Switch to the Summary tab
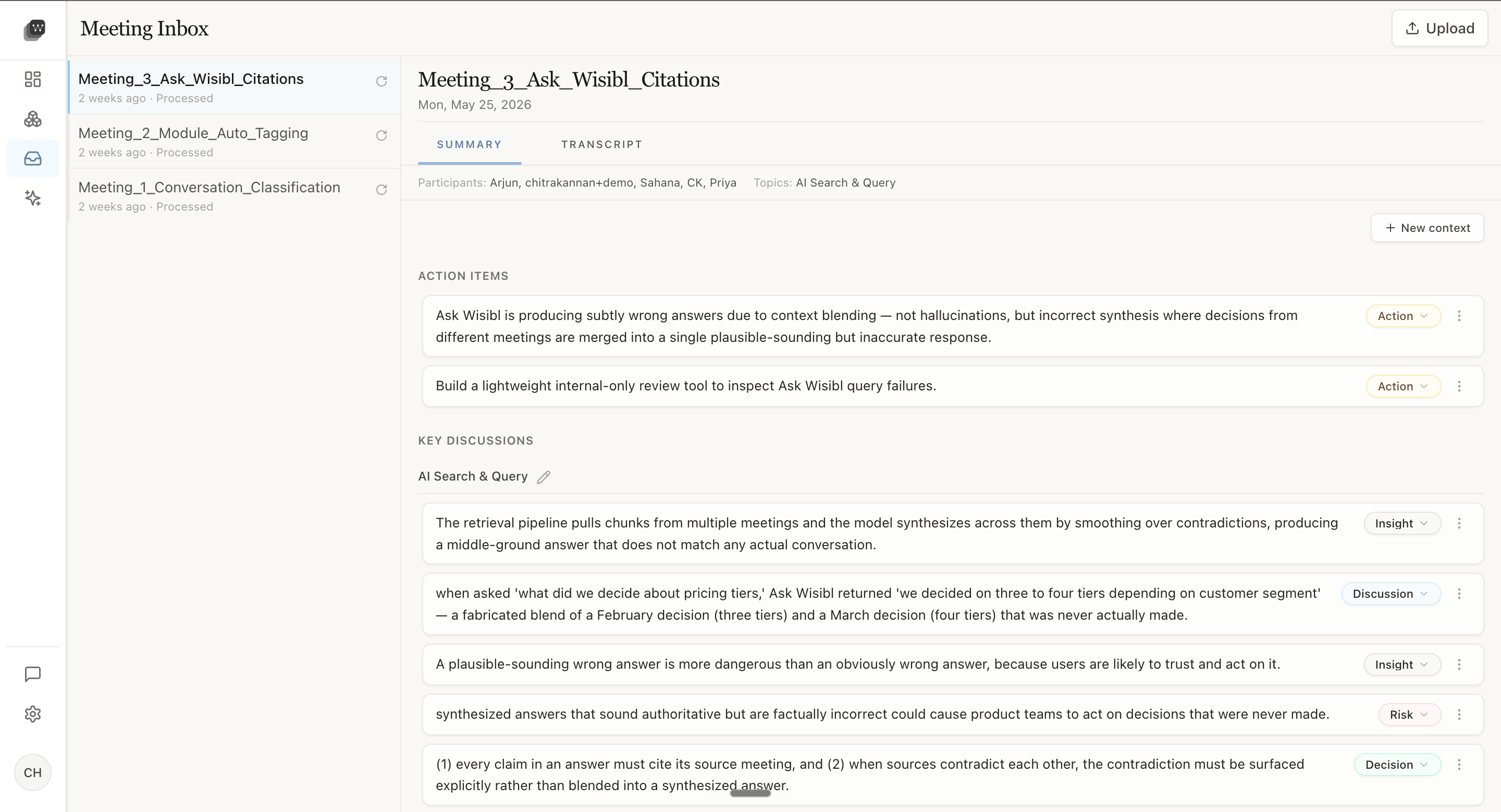The height and width of the screenshot is (812, 1501). tap(469, 144)
